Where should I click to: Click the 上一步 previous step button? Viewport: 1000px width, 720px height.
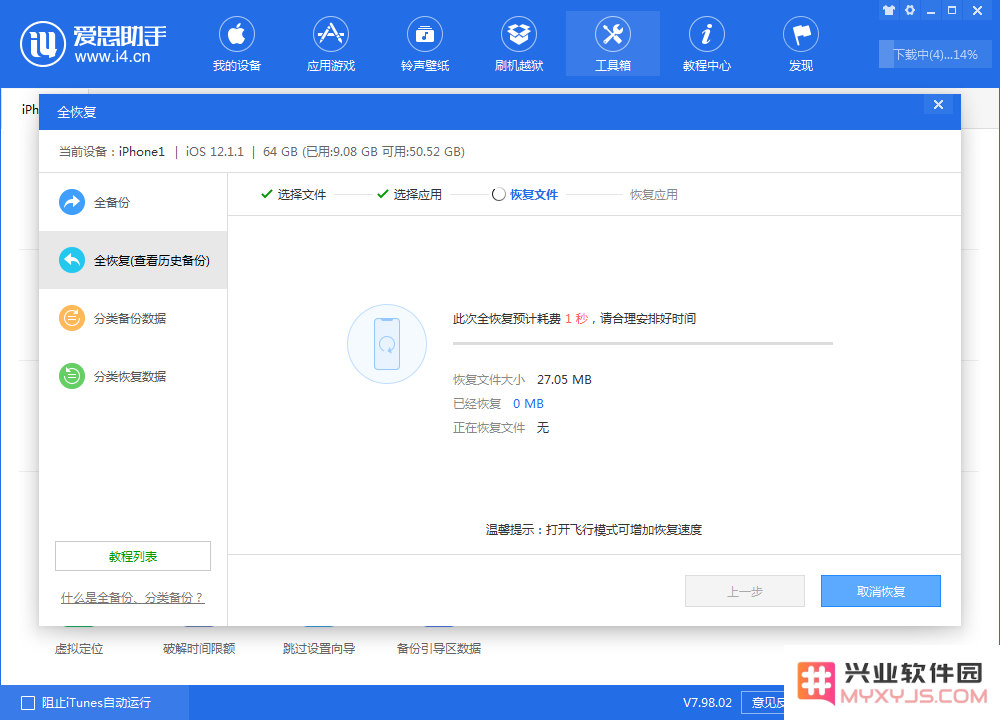pyautogui.click(x=745, y=591)
